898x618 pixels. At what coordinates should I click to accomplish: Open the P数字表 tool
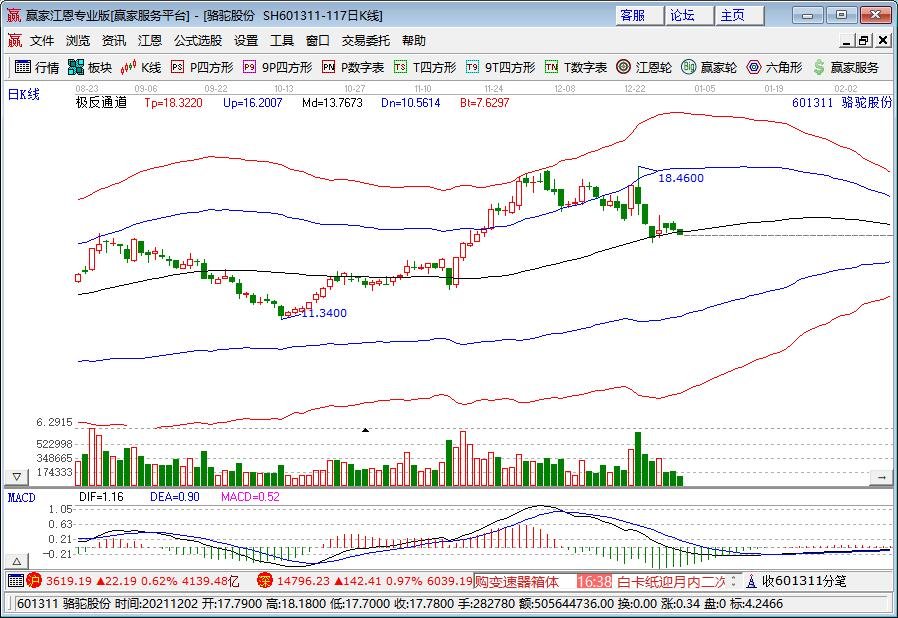click(353, 67)
